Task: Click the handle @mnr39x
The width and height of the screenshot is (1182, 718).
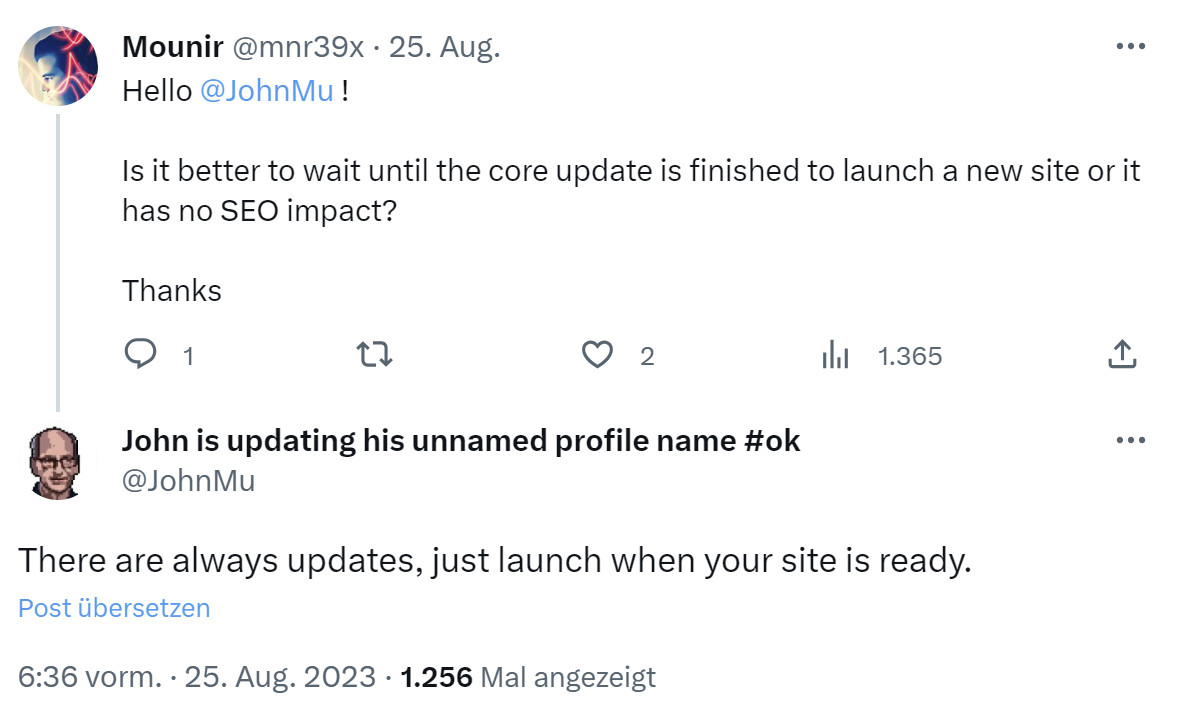Action: (299, 45)
